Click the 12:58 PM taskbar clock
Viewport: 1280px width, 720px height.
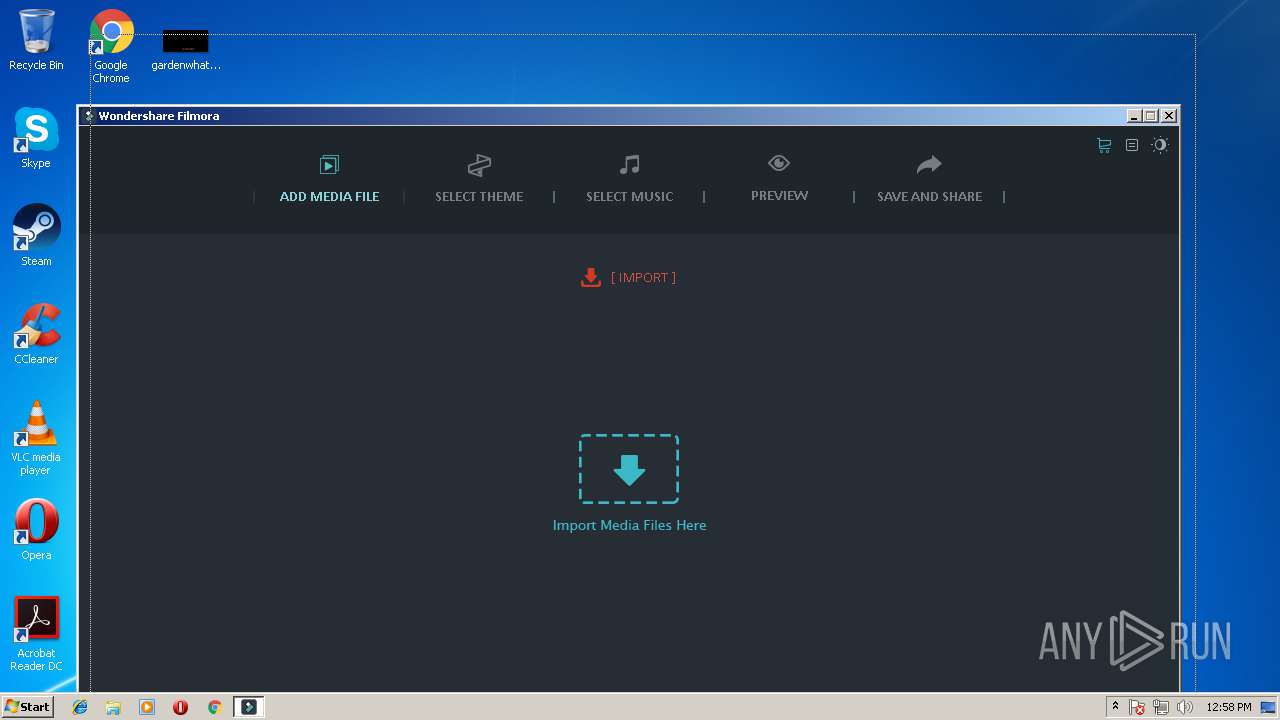[1229, 707]
